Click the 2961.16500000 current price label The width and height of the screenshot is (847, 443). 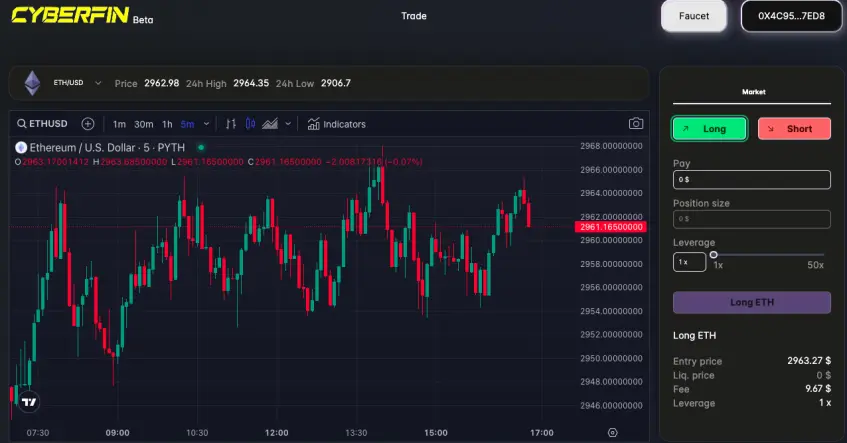coord(611,227)
